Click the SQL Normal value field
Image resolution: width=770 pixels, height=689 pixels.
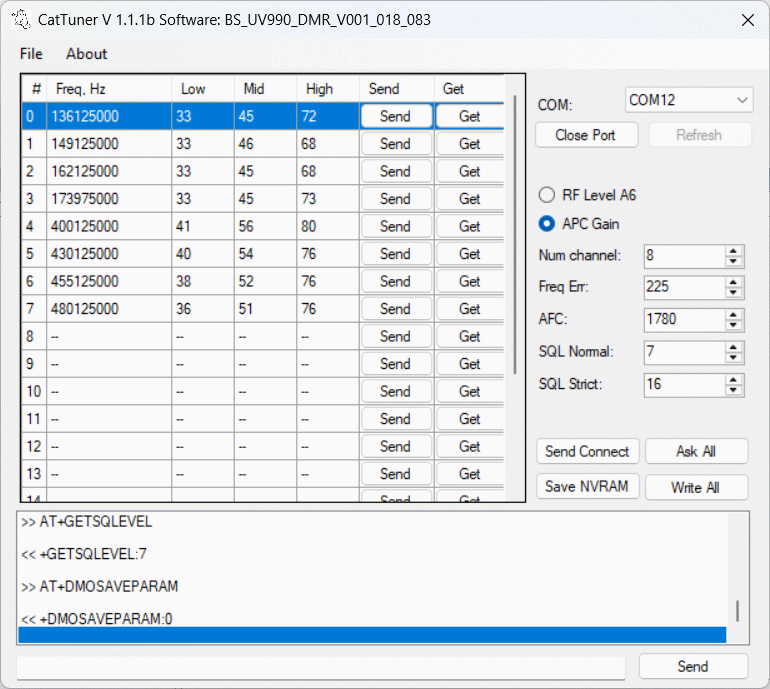(x=684, y=352)
